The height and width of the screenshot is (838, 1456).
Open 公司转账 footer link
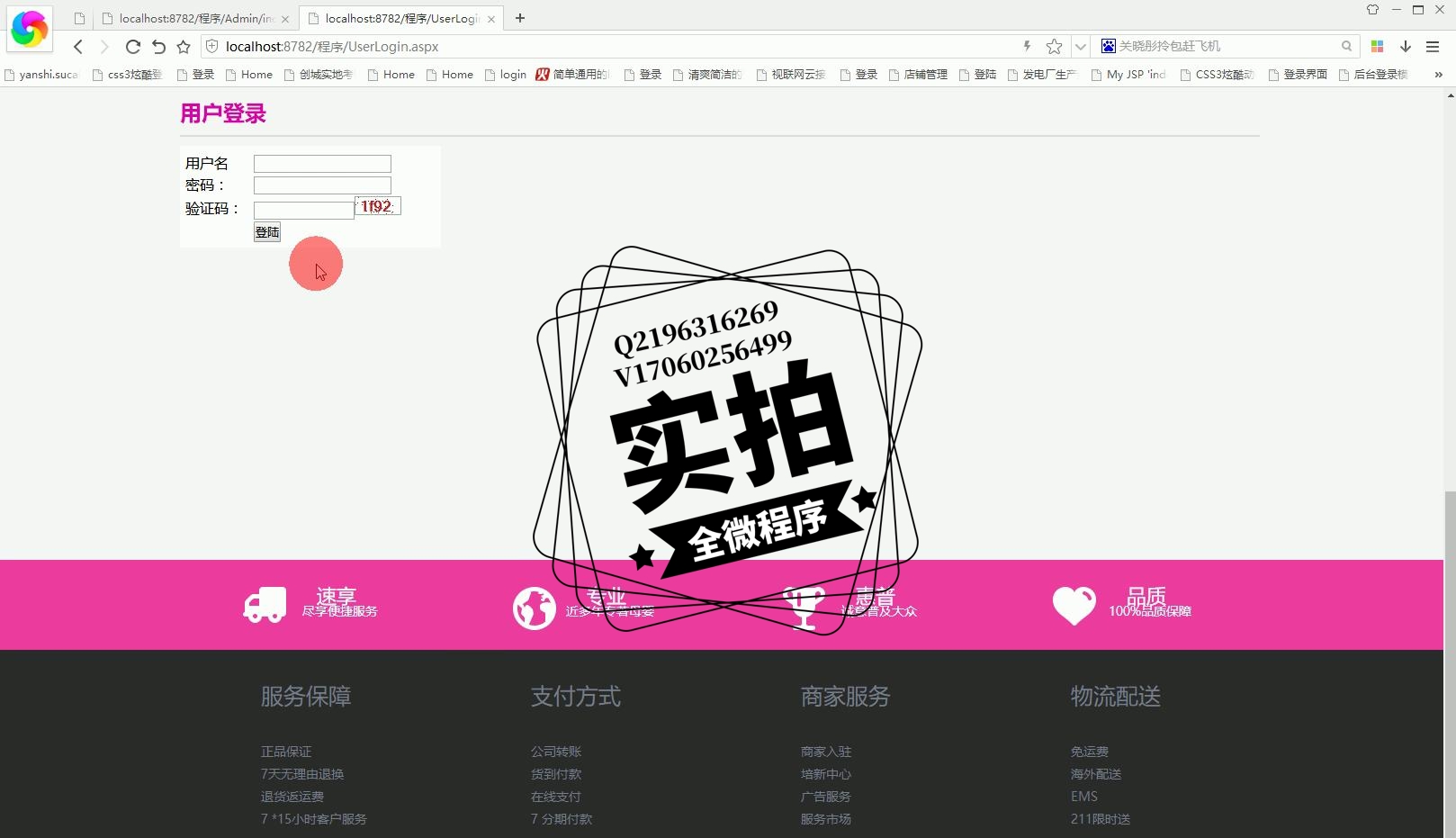click(x=556, y=752)
